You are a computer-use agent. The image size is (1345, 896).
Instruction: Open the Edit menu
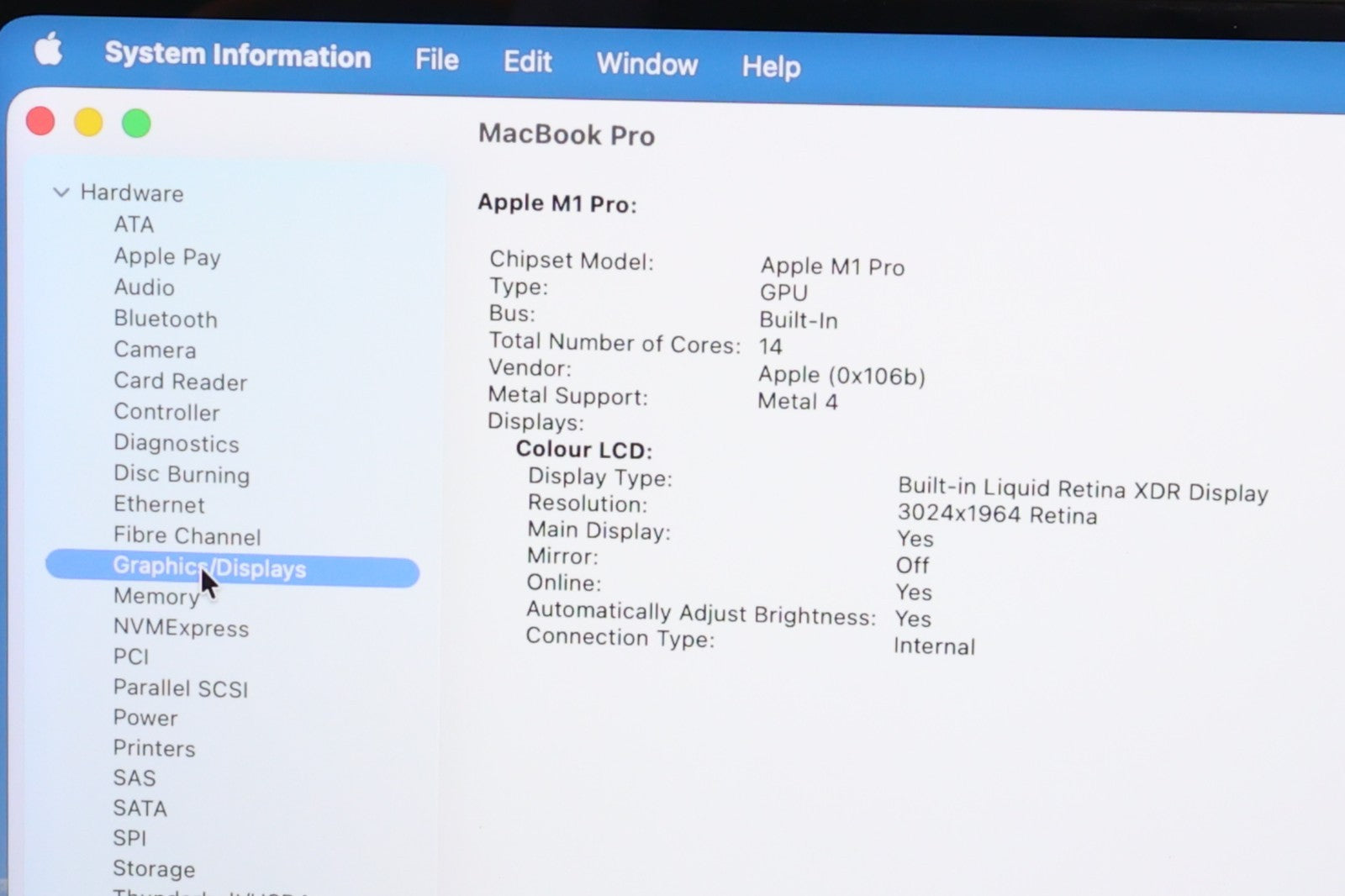coord(527,62)
